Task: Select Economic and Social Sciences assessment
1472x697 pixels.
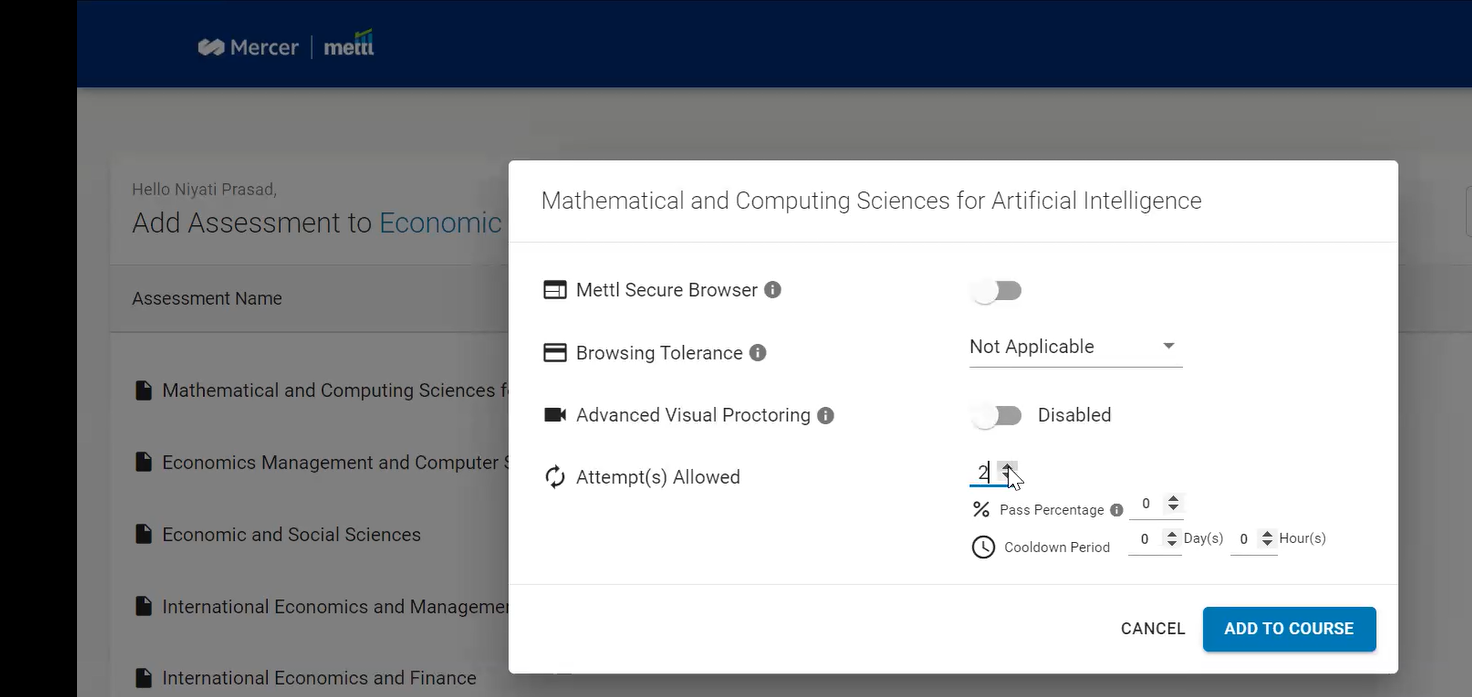Action: (x=291, y=535)
